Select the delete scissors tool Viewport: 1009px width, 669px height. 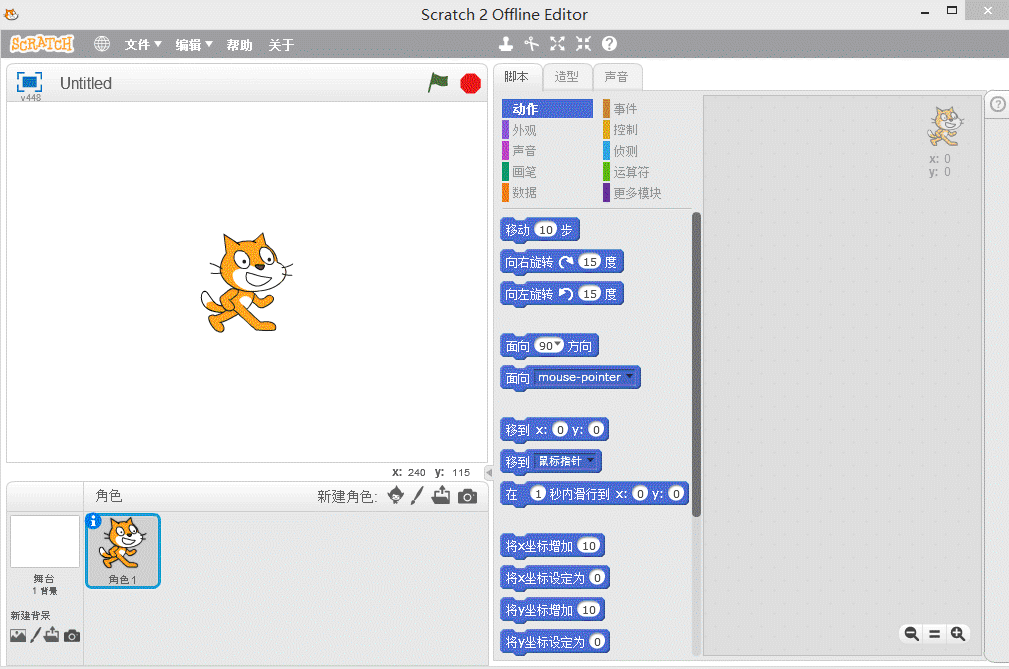[532, 44]
